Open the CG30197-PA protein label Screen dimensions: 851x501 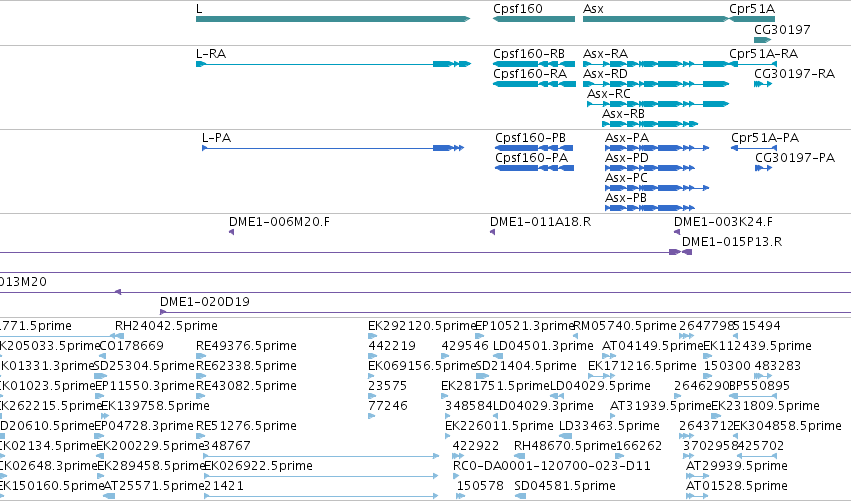(795, 158)
